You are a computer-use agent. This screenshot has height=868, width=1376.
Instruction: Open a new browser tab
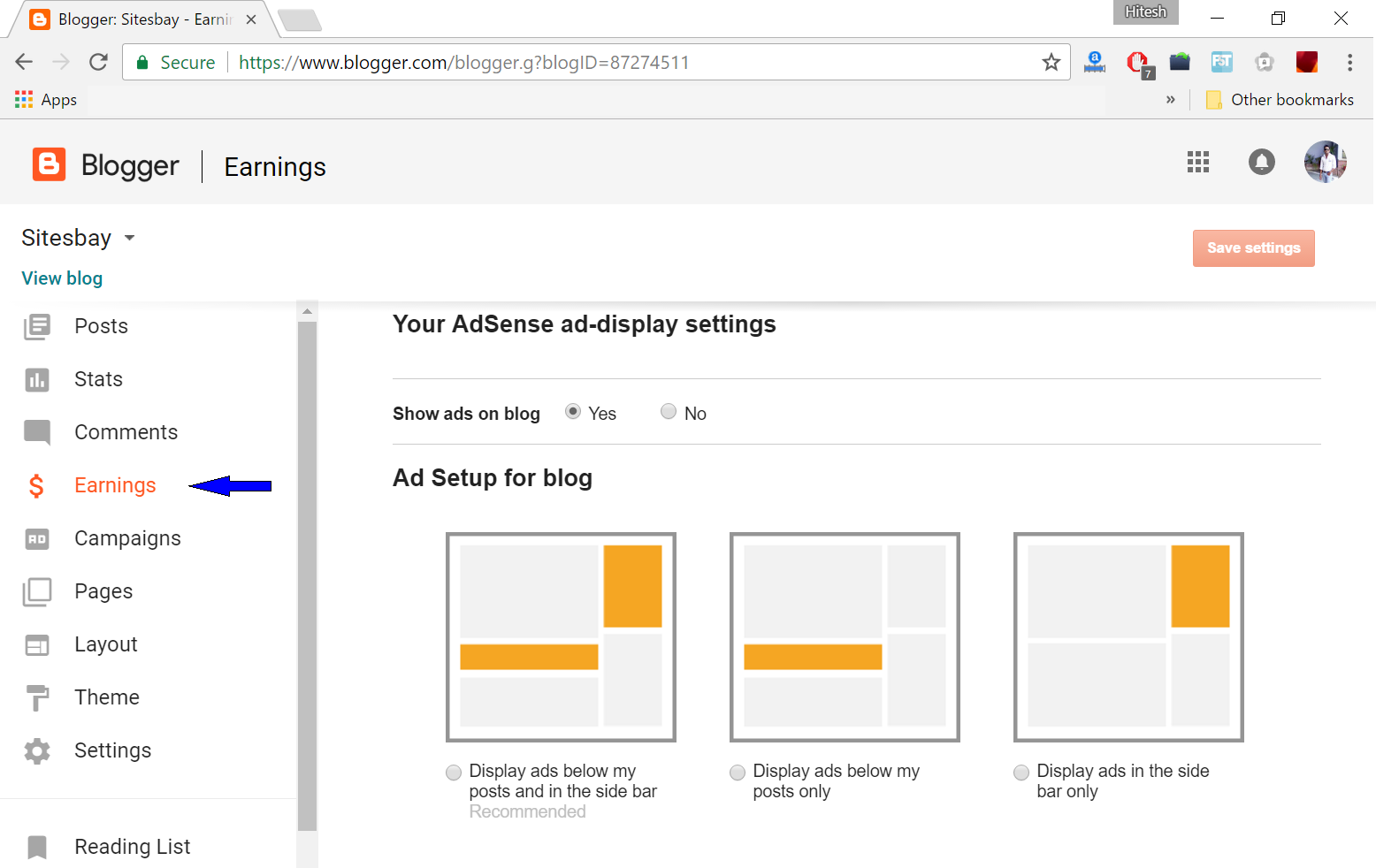pos(300,19)
